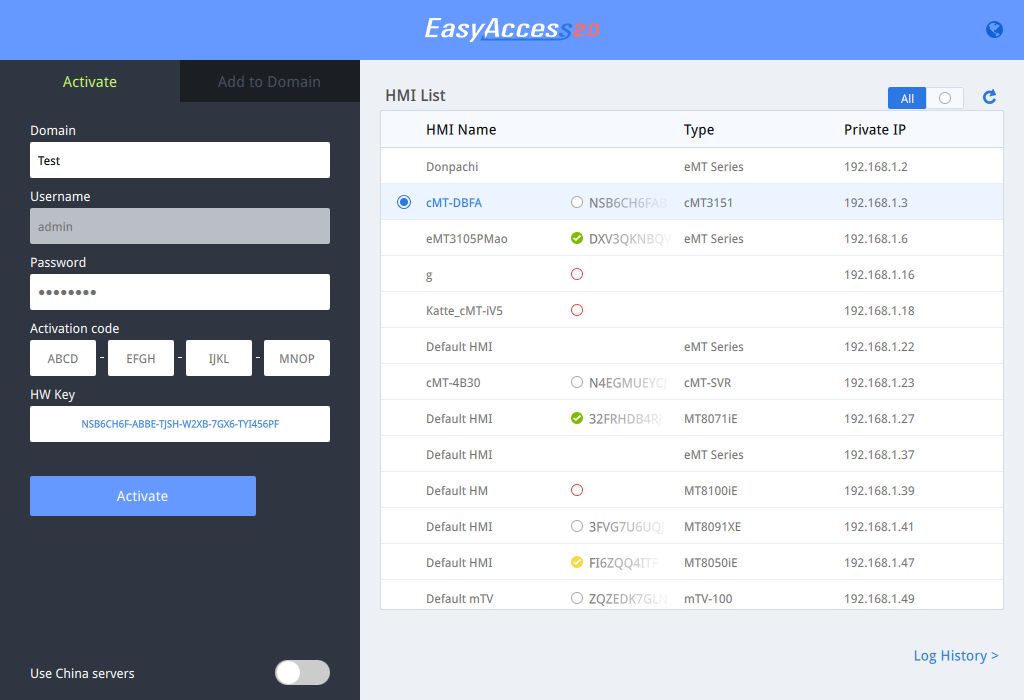Click gray status circle beside ZQZEDK7GLN
The width and height of the screenshot is (1024, 700).
577,598
